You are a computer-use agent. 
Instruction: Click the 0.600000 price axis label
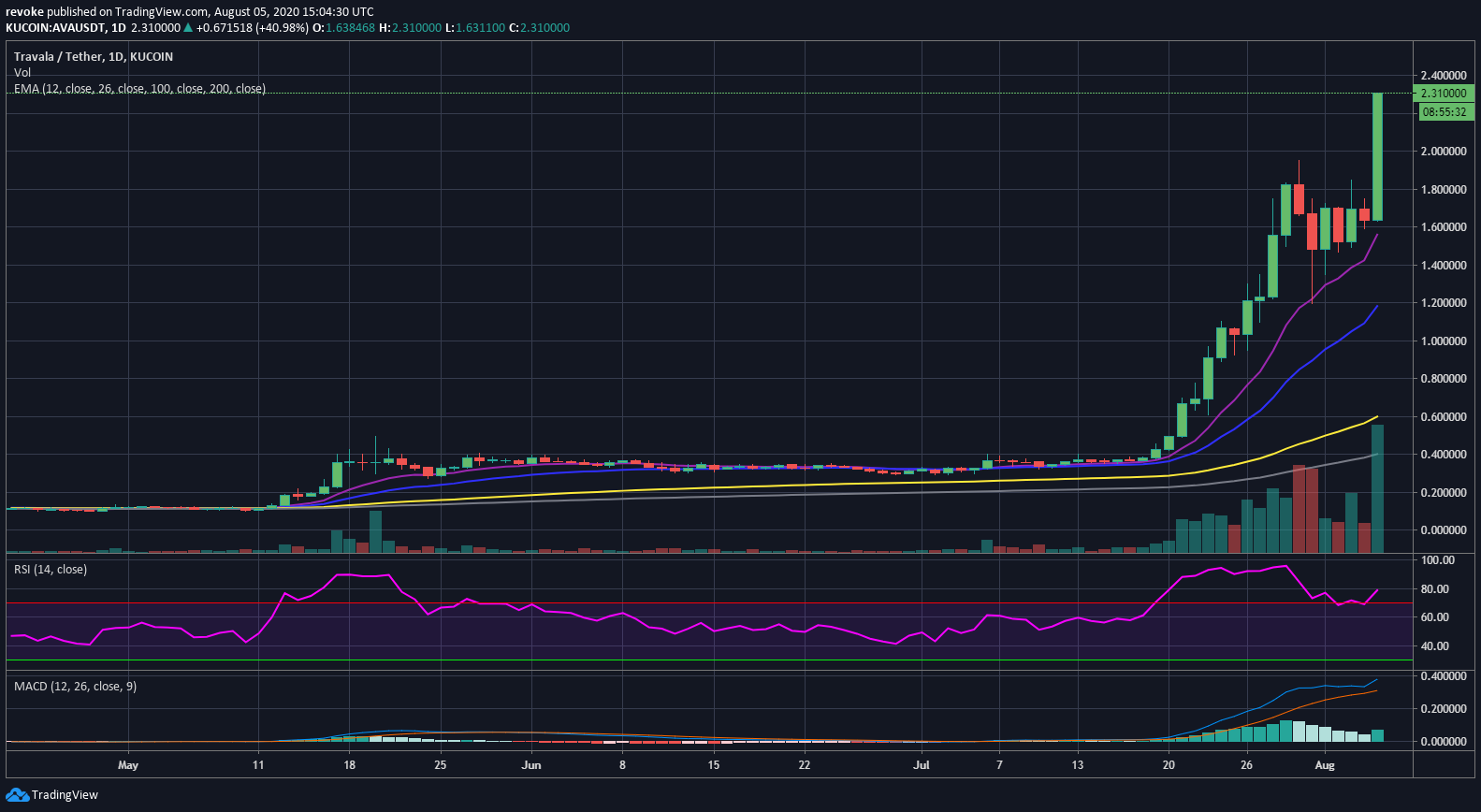click(x=1444, y=417)
